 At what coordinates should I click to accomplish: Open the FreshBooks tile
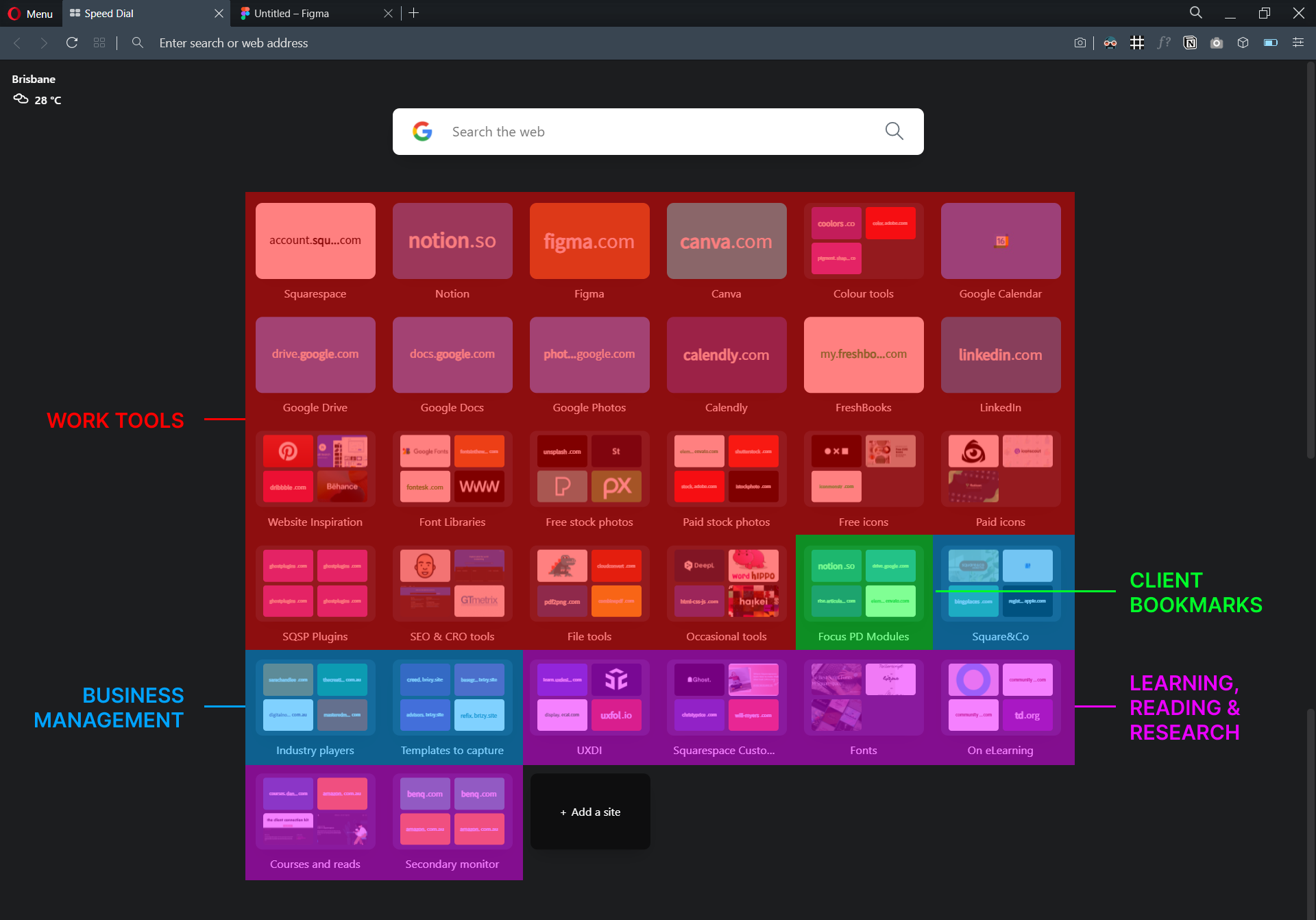click(x=864, y=354)
